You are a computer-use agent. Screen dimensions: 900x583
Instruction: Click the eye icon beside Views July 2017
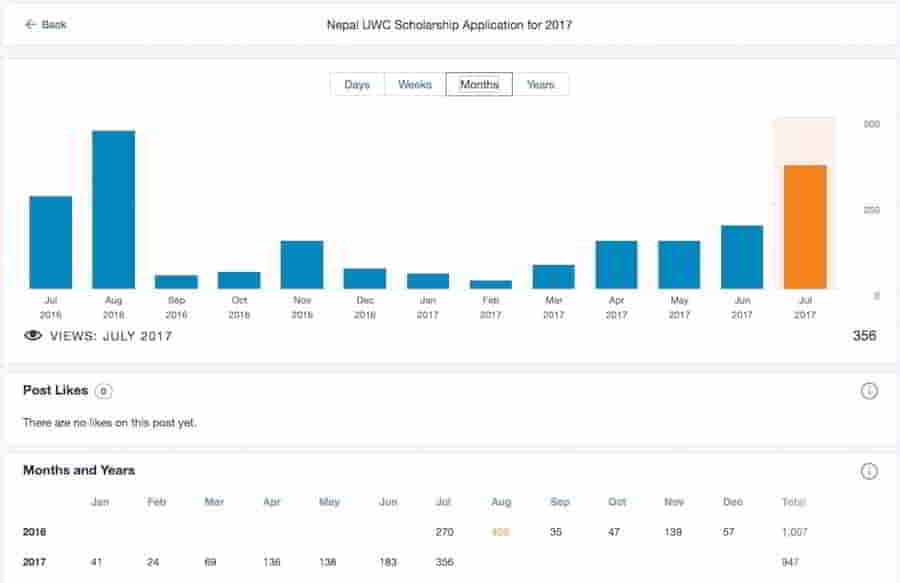[x=33, y=336]
